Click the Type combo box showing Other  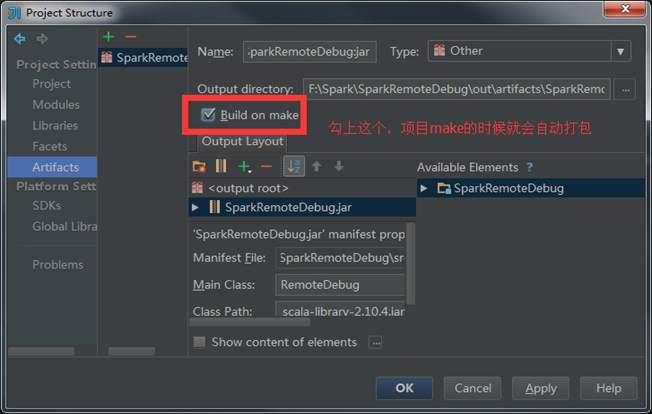(529, 51)
